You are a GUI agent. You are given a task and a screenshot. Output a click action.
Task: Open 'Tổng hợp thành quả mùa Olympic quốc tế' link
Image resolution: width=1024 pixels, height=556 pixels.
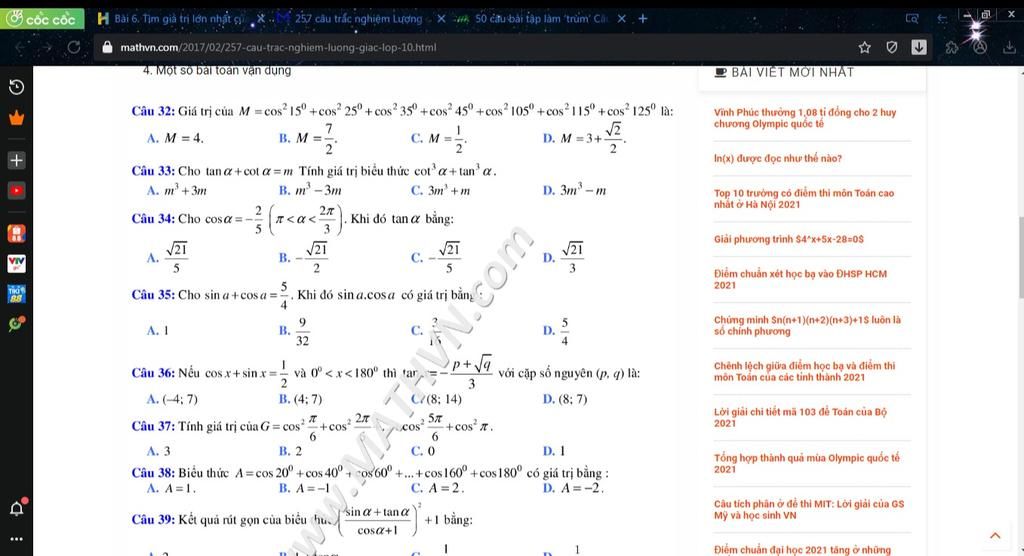pyautogui.click(x=807, y=463)
